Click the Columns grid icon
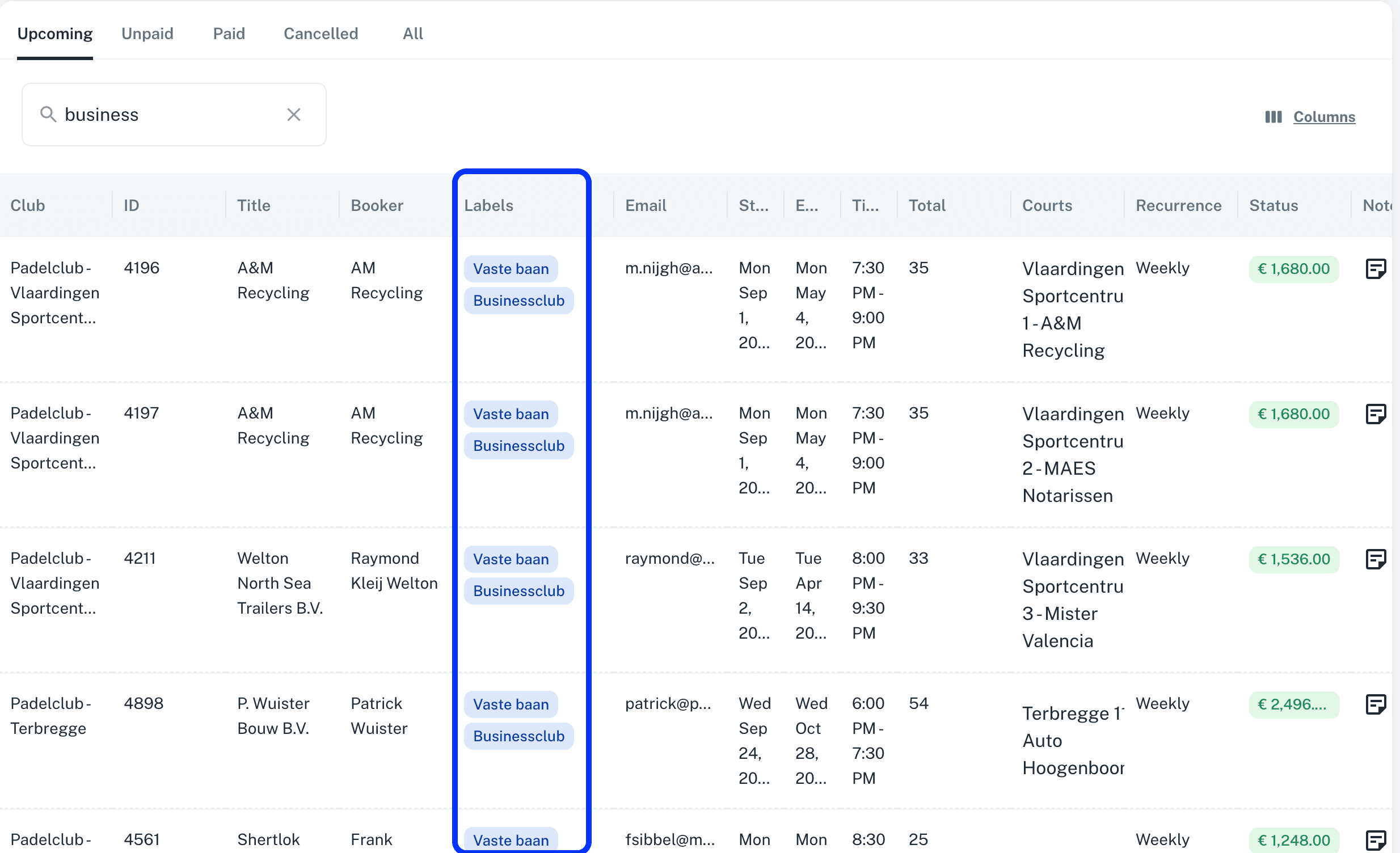Image resolution: width=1400 pixels, height=853 pixels. (x=1274, y=117)
